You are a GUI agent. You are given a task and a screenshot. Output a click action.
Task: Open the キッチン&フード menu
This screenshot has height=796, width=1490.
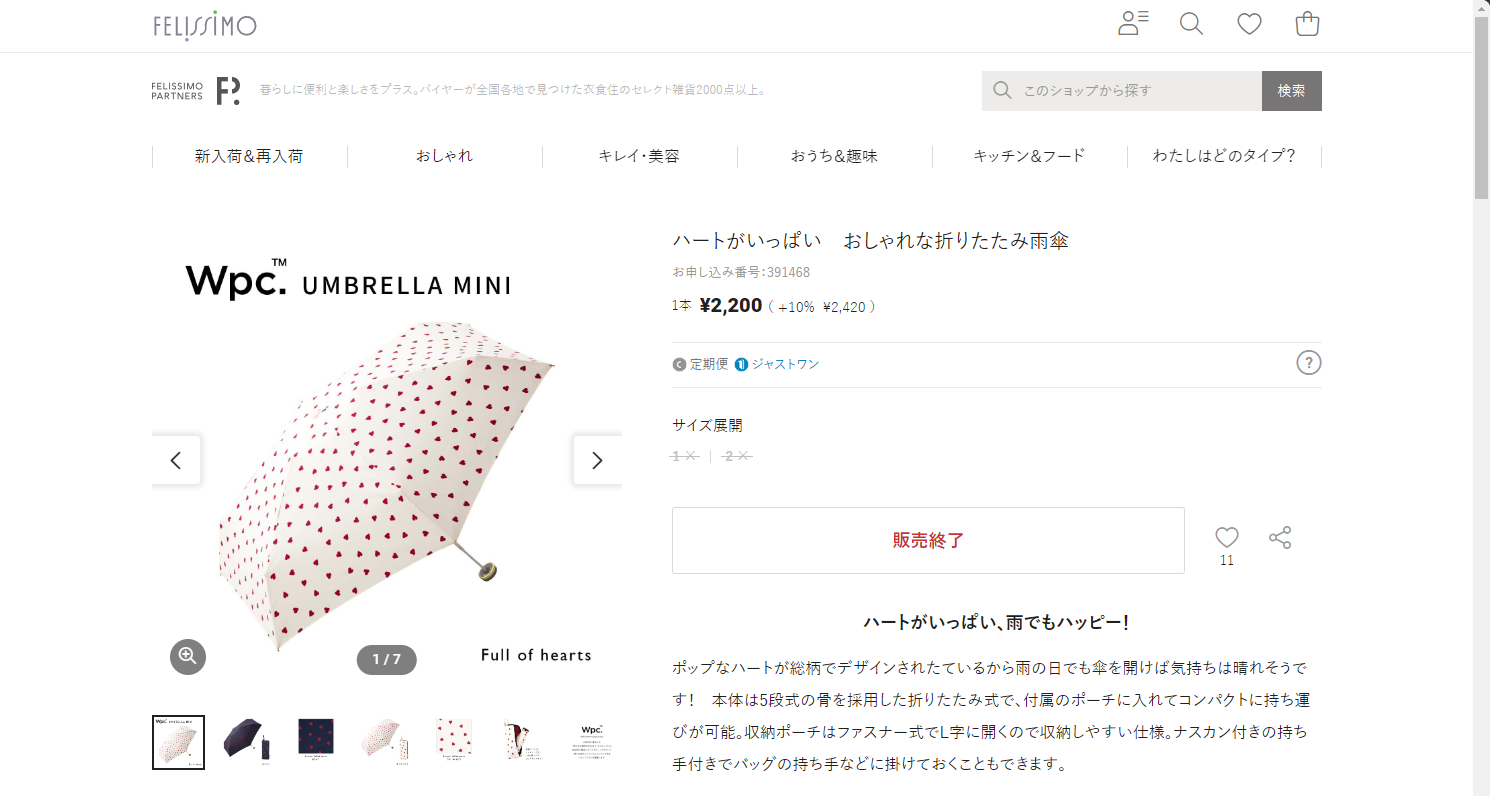pyautogui.click(x=1029, y=156)
